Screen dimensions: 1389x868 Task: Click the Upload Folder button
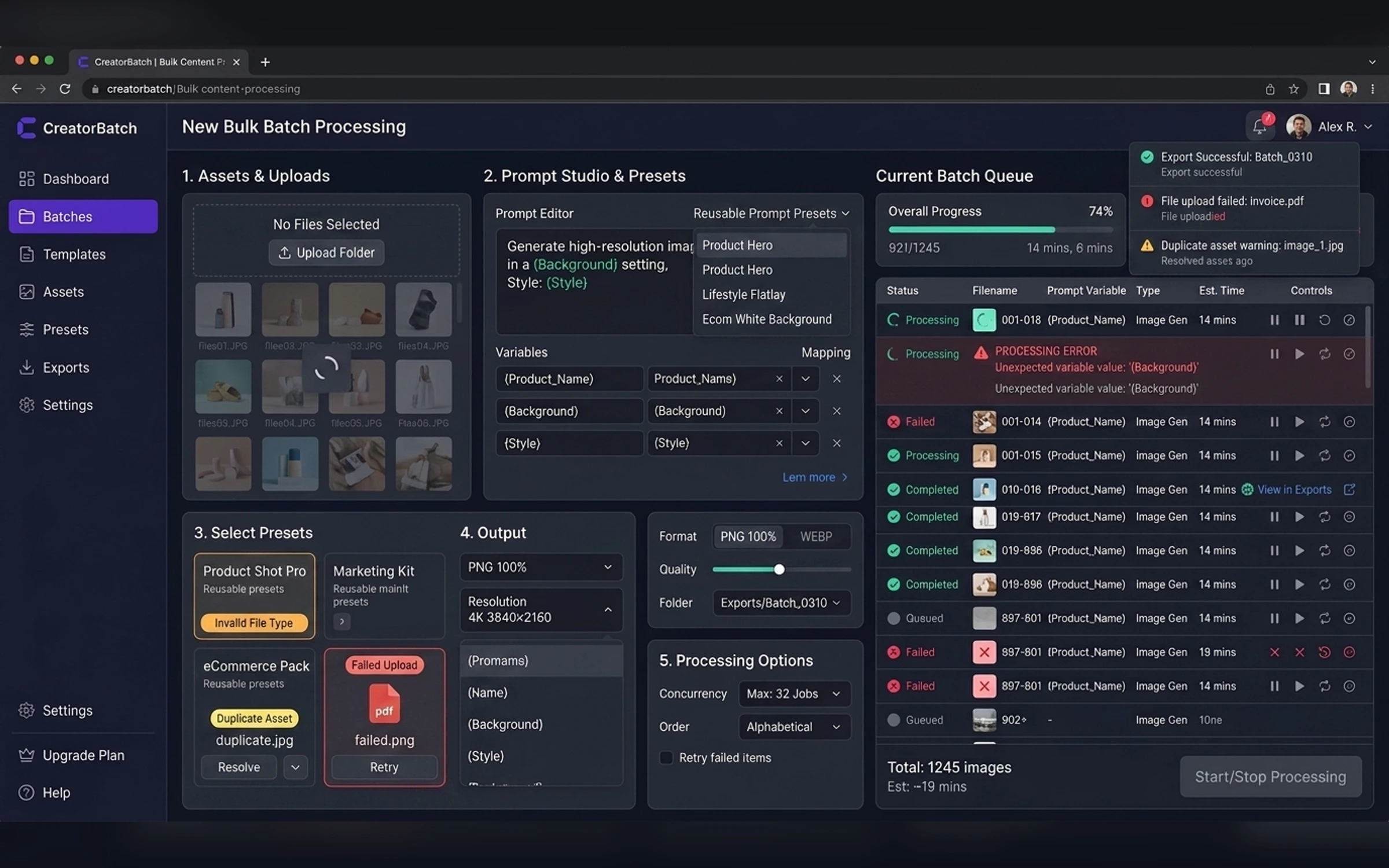coord(326,253)
